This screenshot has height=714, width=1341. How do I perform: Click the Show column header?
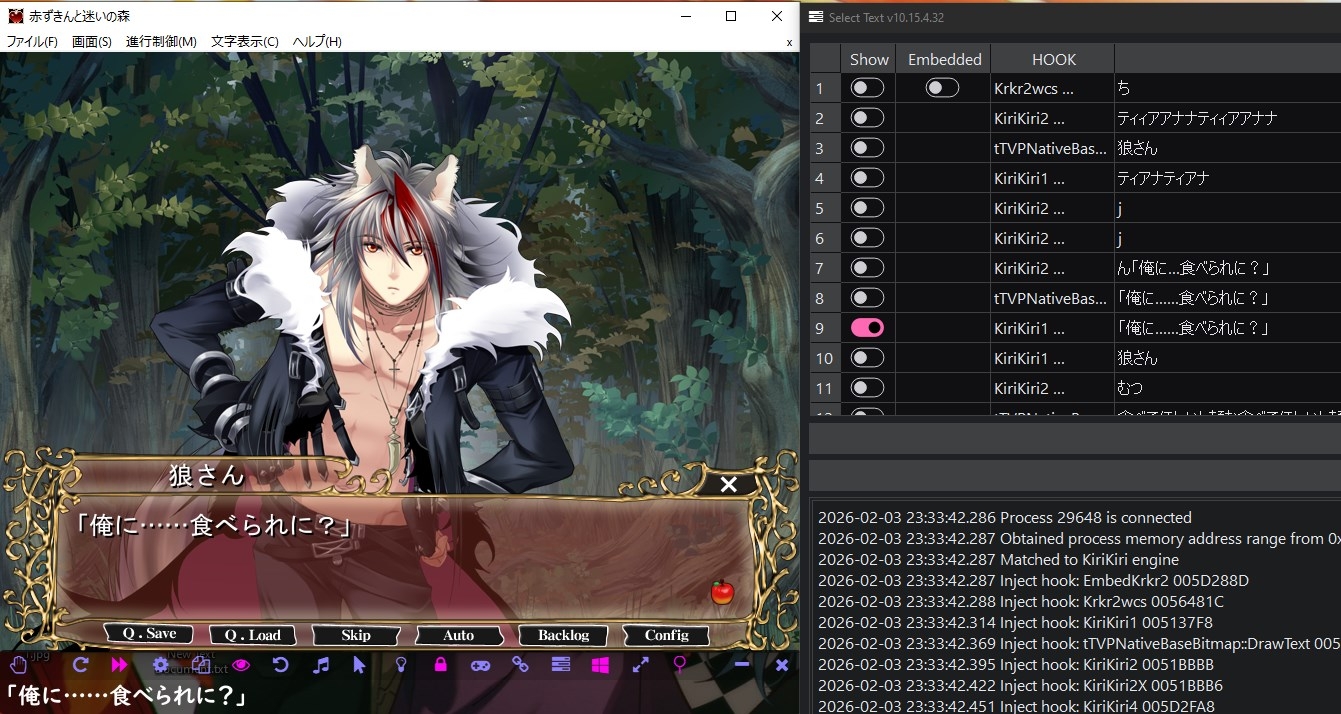tap(869, 59)
